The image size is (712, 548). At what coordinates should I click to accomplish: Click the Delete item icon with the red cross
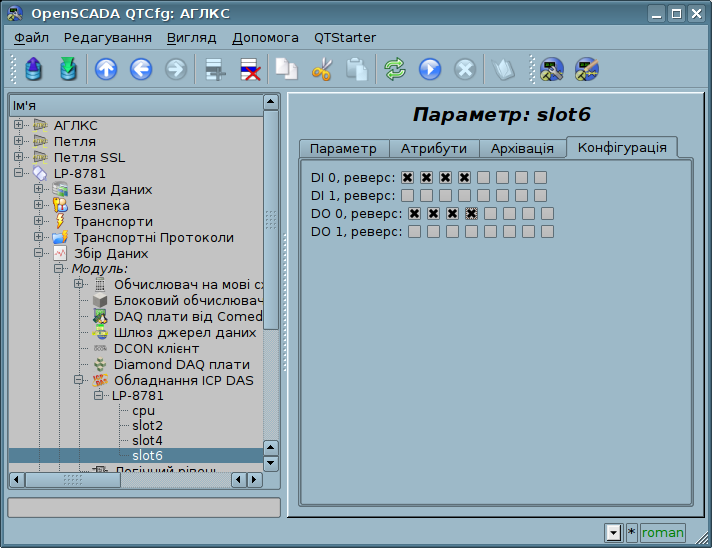click(249, 69)
